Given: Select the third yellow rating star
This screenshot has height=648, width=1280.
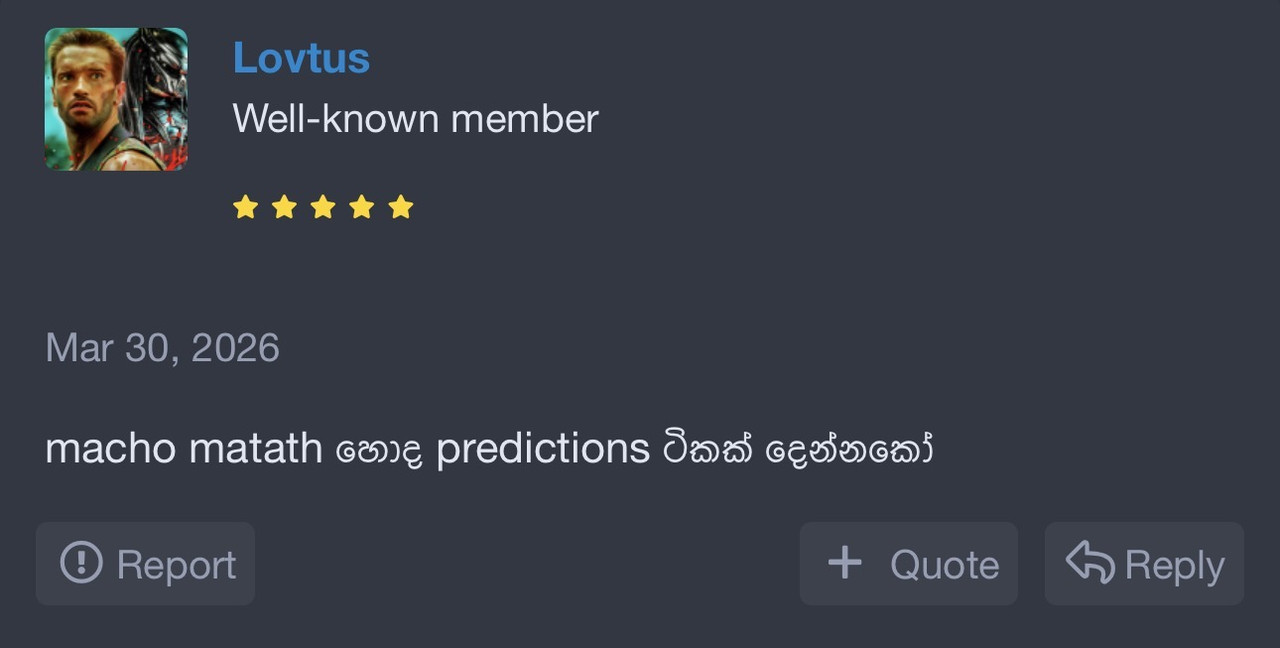Looking at the screenshot, I should 323,207.
